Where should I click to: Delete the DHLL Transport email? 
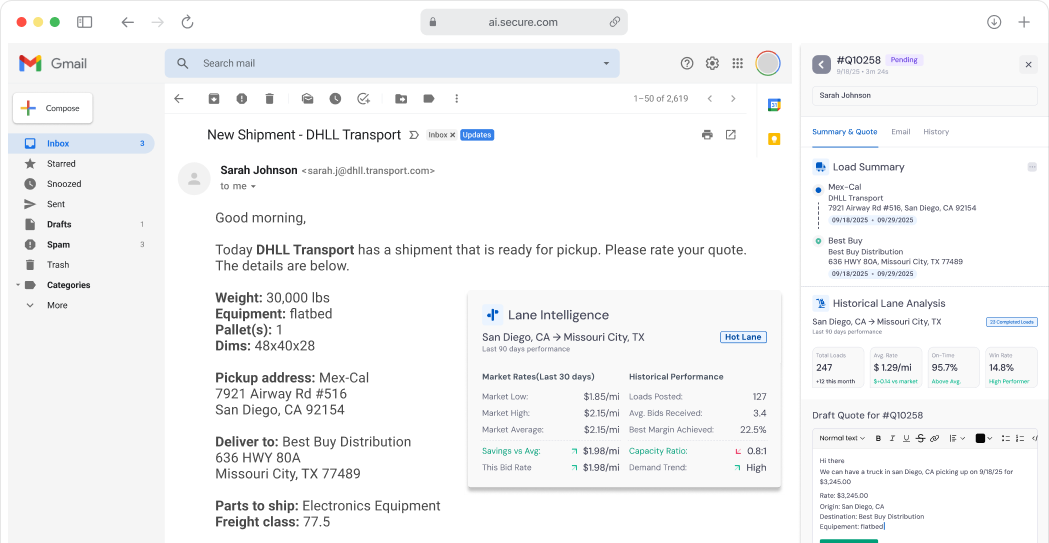(x=270, y=99)
